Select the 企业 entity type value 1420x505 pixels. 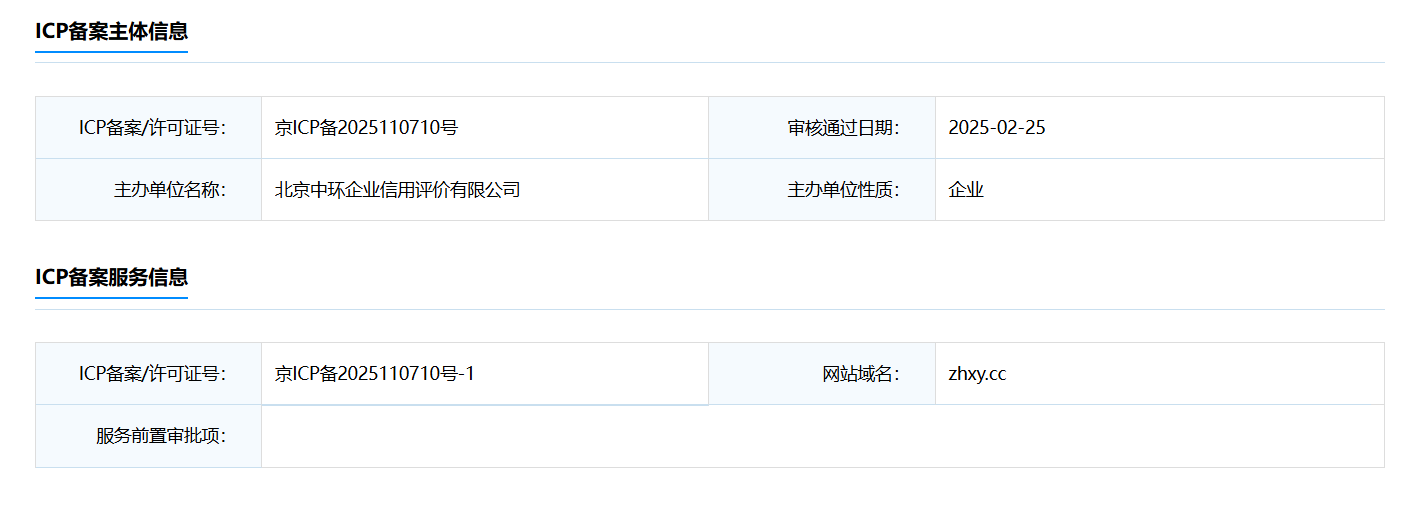click(966, 189)
